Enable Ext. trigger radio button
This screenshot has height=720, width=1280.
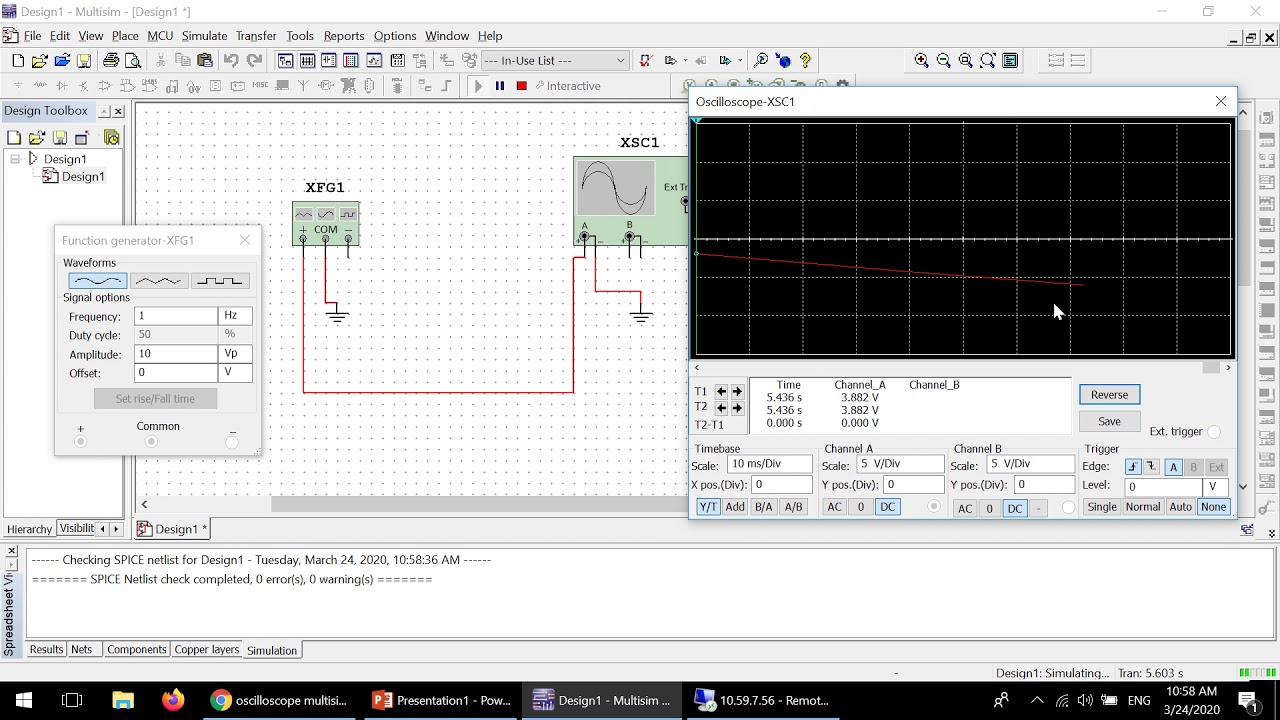(x=1214, y=432)
